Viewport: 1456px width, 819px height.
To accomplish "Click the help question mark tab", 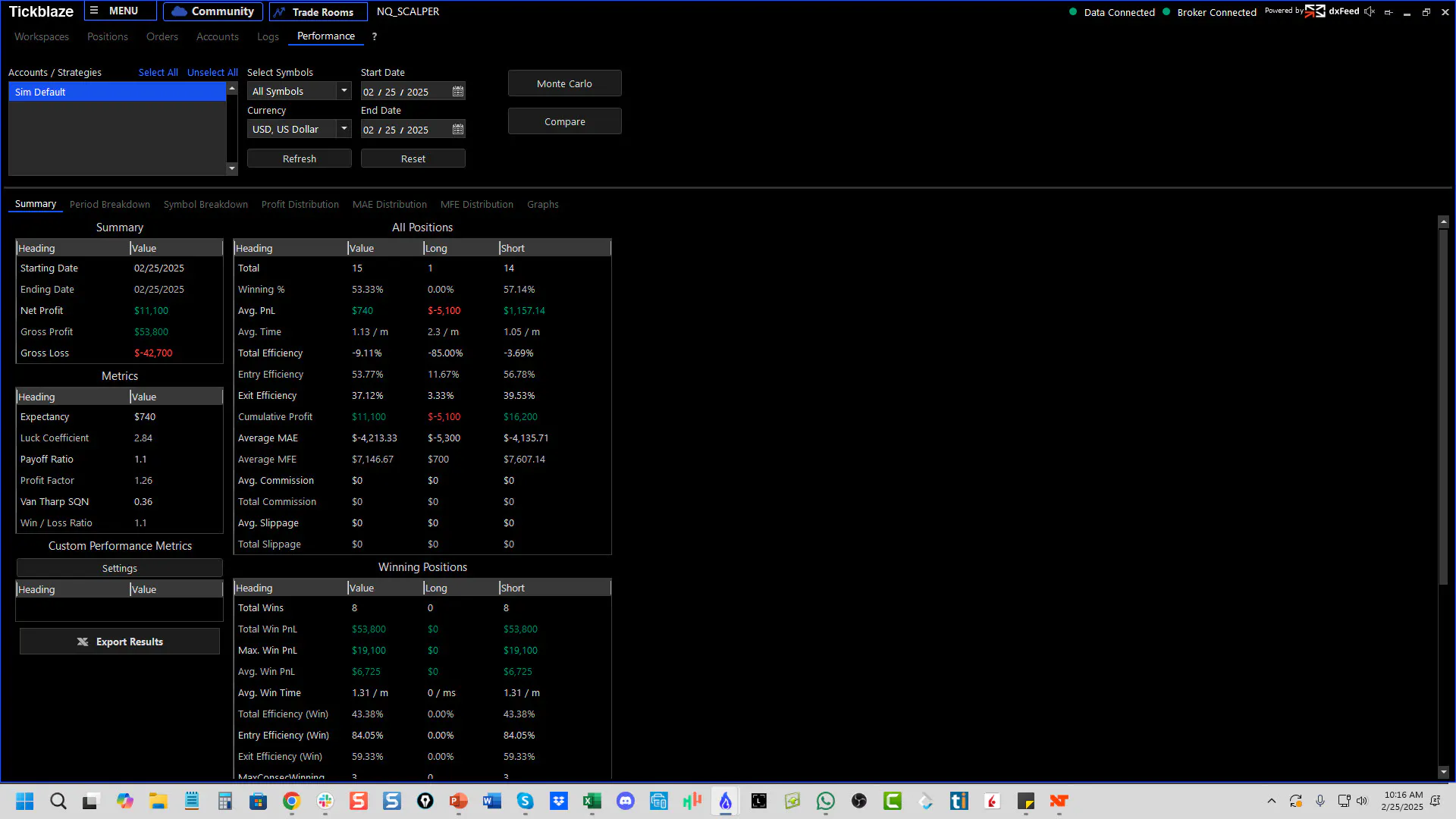I will click(374, 36).
